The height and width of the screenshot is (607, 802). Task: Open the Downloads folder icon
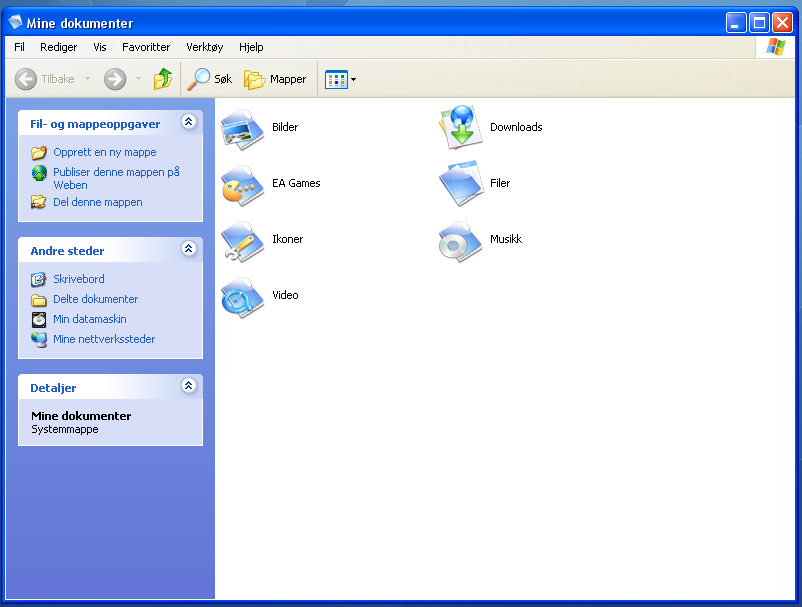(x=460, y=127)
